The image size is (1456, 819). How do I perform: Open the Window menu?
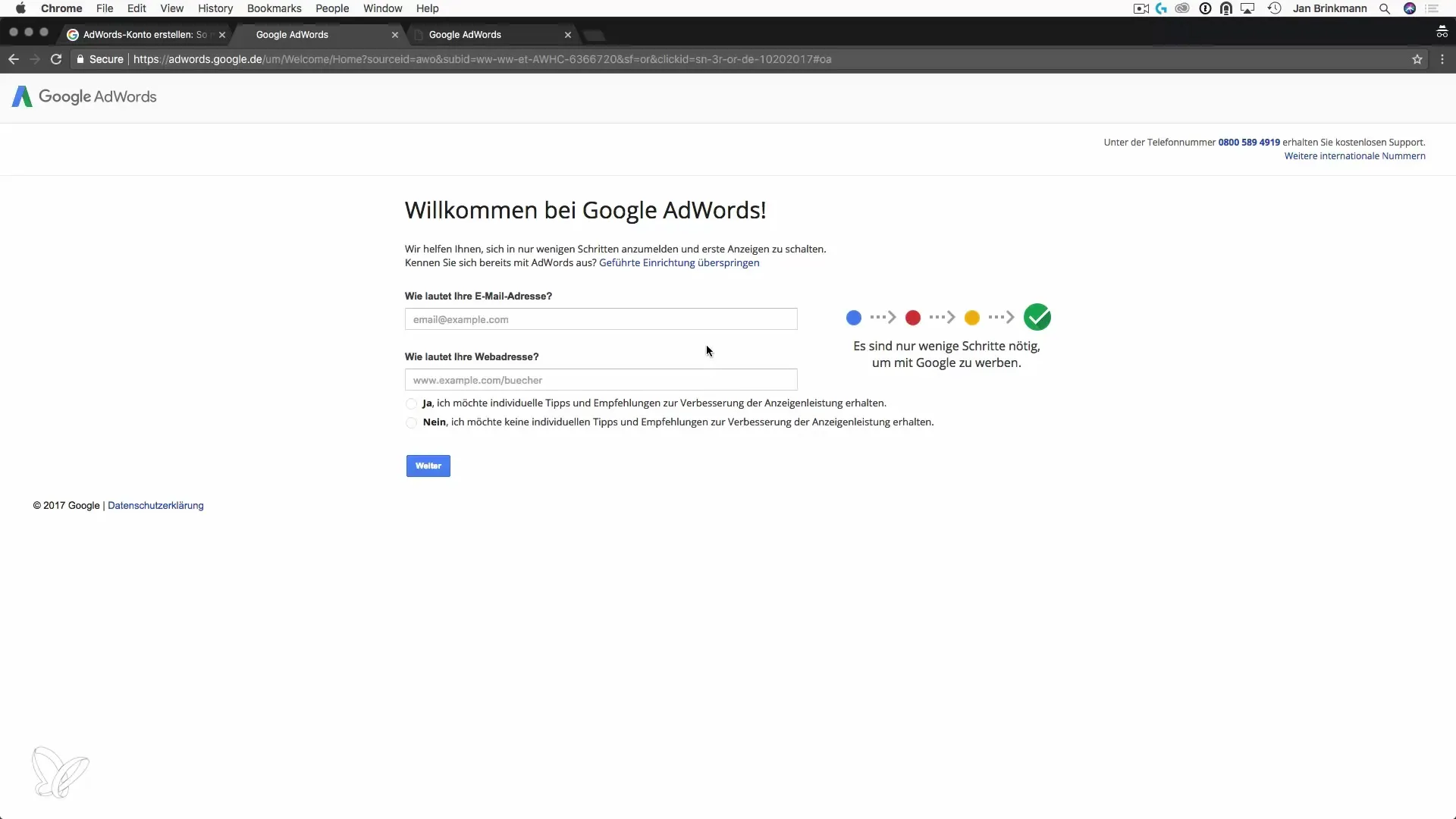383,8
